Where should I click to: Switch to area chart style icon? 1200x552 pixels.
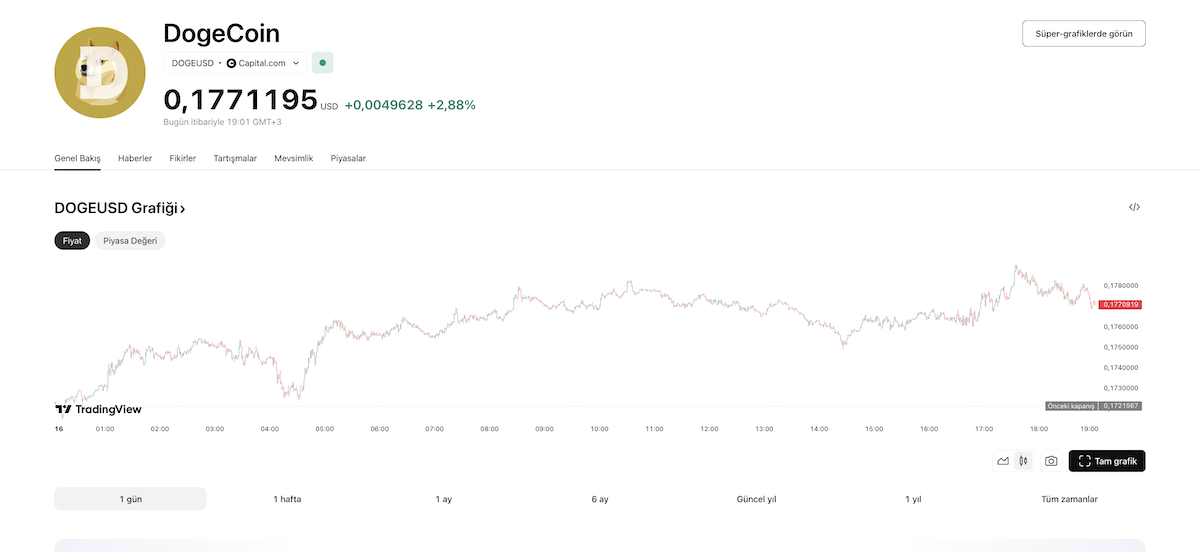[1003, 461]
